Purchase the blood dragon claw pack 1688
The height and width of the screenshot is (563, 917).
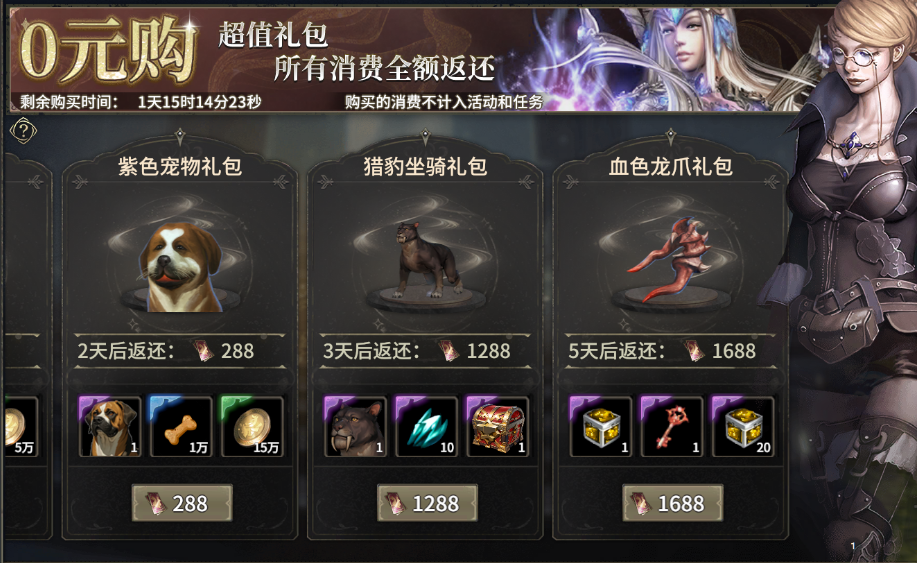click(673, 503)
